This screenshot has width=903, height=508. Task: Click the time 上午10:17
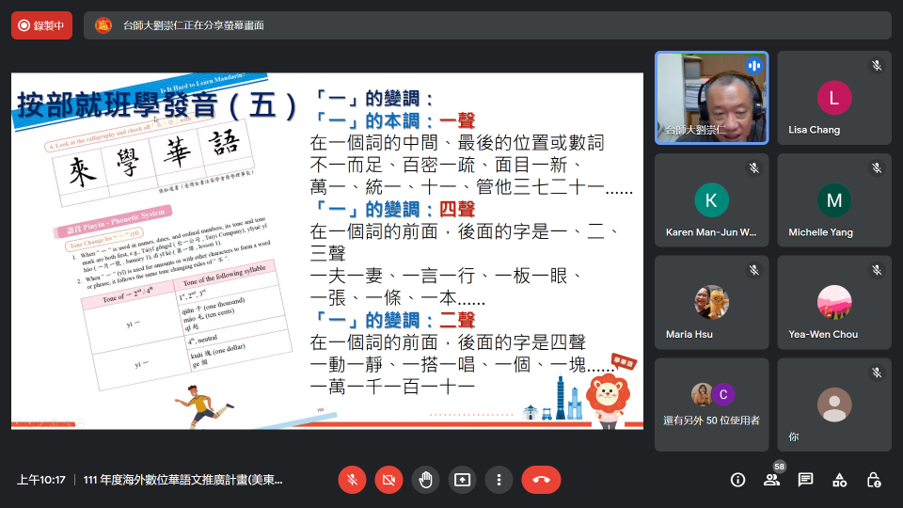41,480
